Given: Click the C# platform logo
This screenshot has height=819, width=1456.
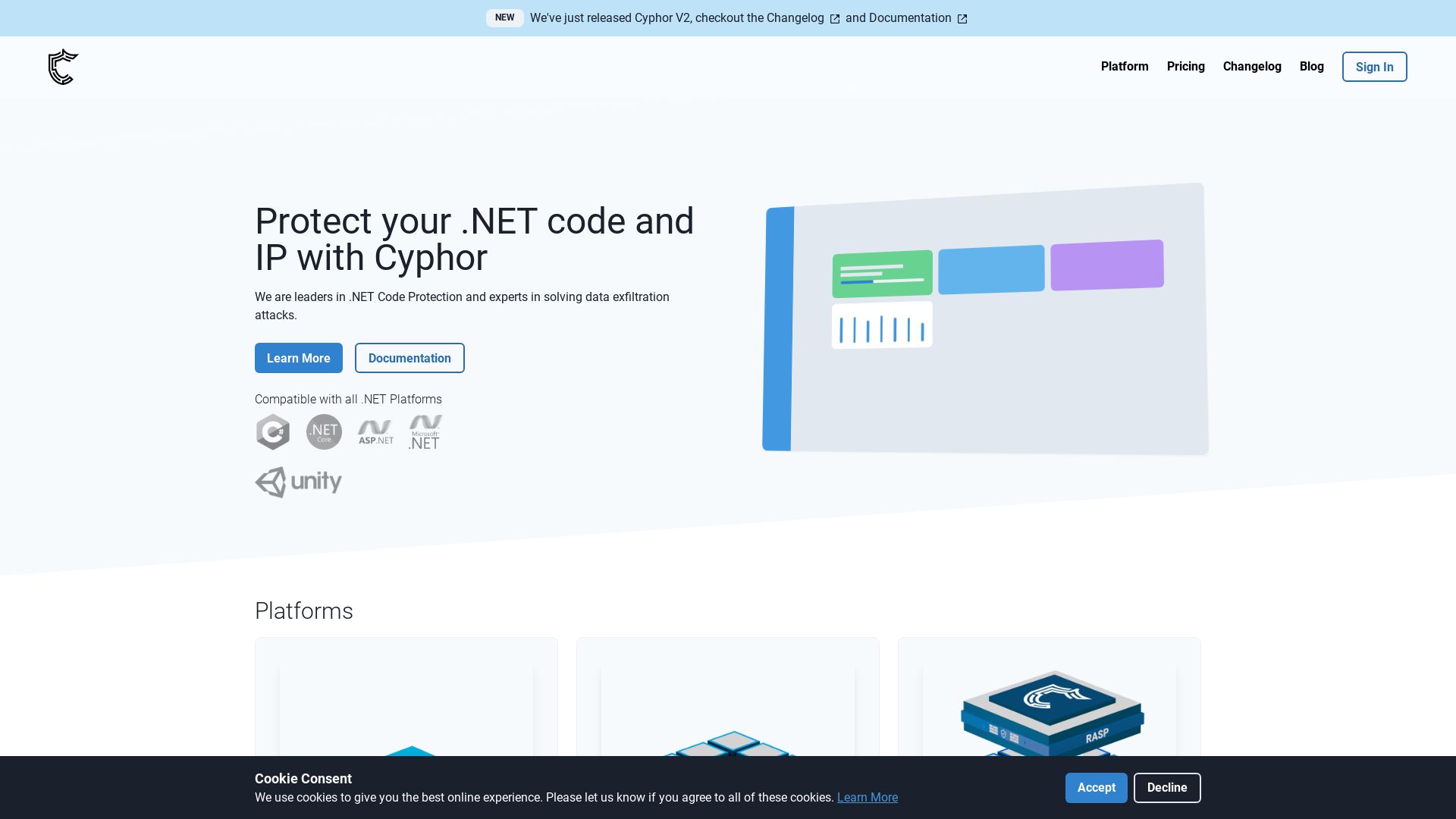Looking at the screenshot, I should point(273,432).
